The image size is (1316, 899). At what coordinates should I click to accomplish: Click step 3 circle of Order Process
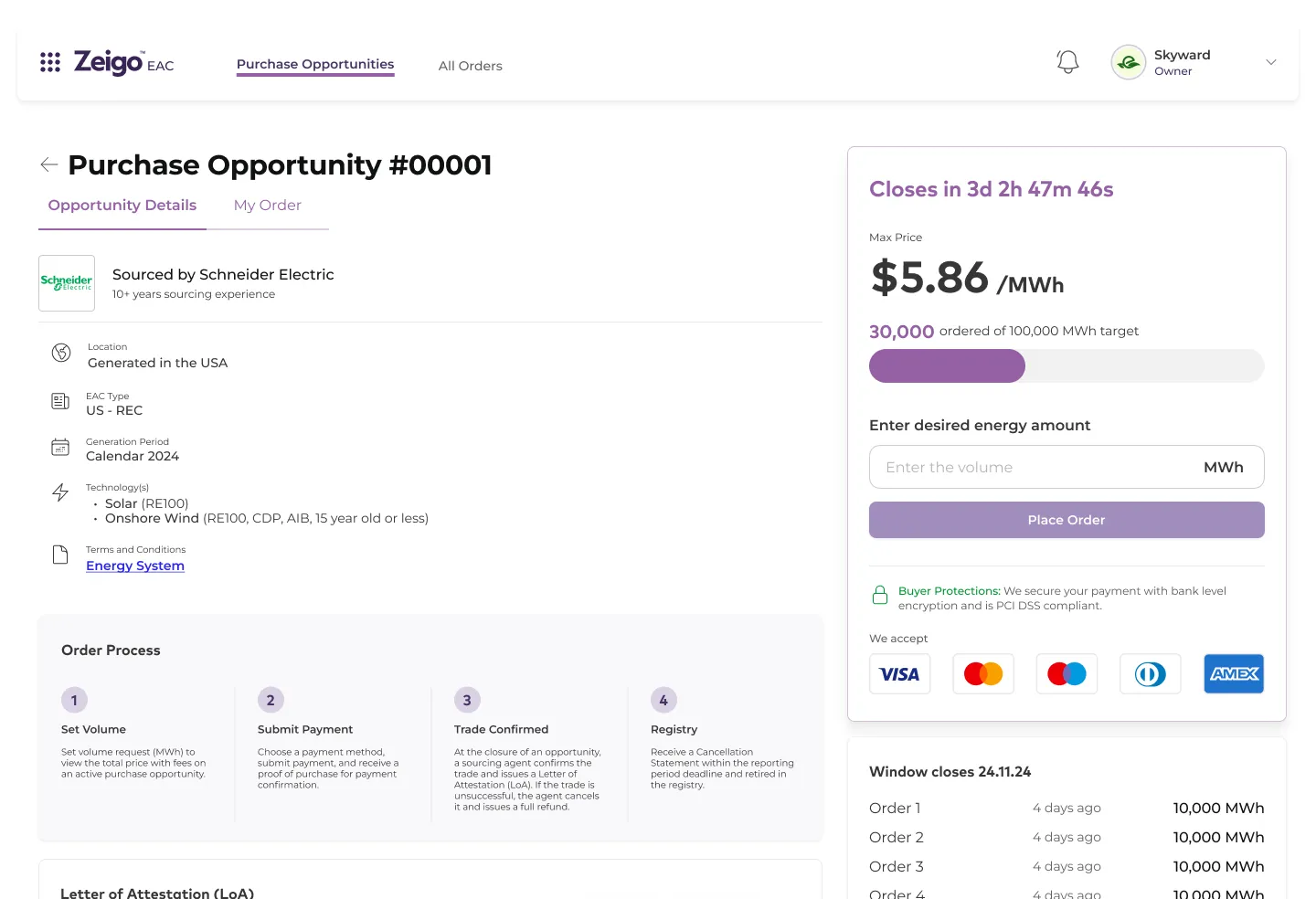tap(467, 700)
